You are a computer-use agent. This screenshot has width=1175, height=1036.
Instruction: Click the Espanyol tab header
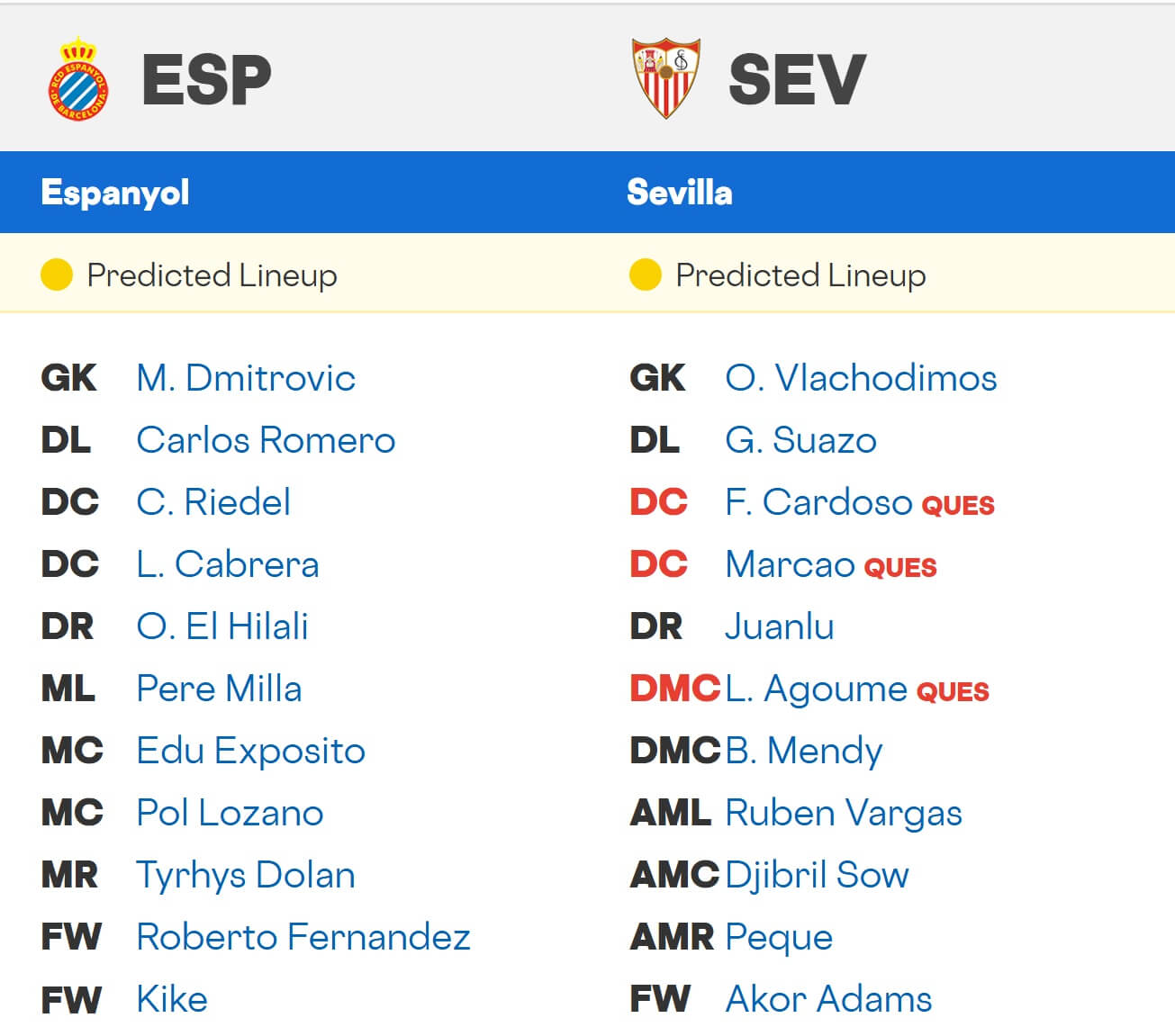pos(113,192)
